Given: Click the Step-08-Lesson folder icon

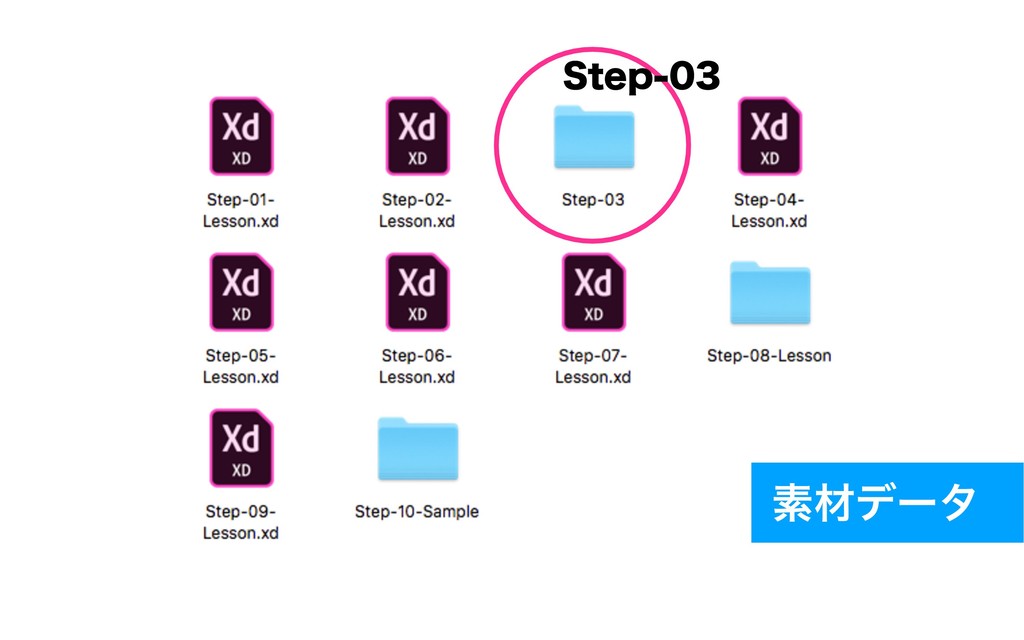Looking at the screenshot, I should pos(770,293).
